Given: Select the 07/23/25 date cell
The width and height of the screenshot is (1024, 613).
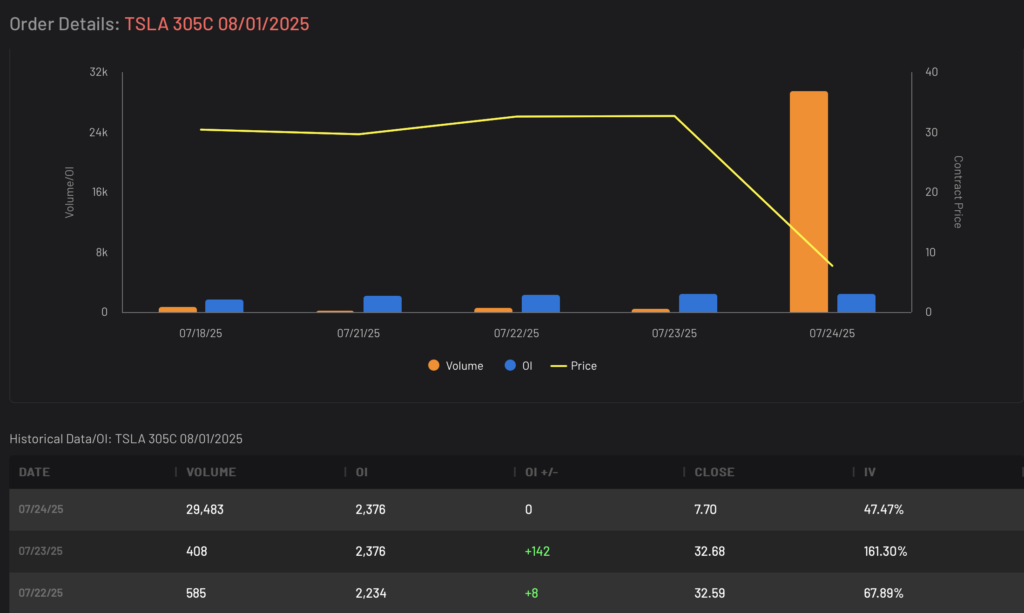Looking at the screenshot, I should 40,551.
